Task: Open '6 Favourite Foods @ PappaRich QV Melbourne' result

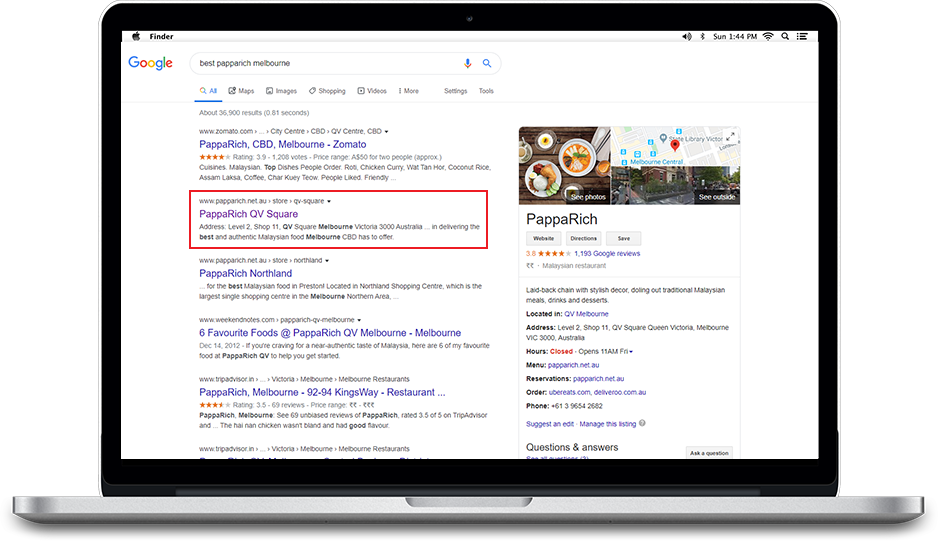Action: [x=330, y=333]
